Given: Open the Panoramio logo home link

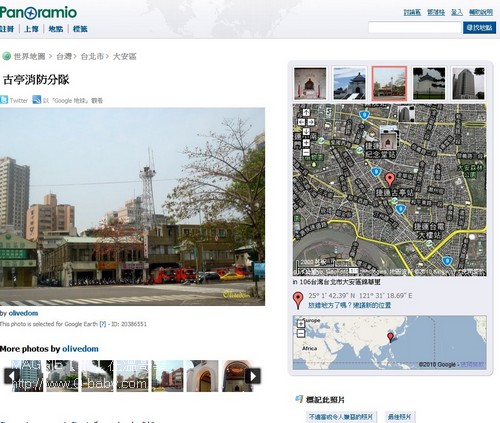Looking at the screenshot, I should point(38,13).
